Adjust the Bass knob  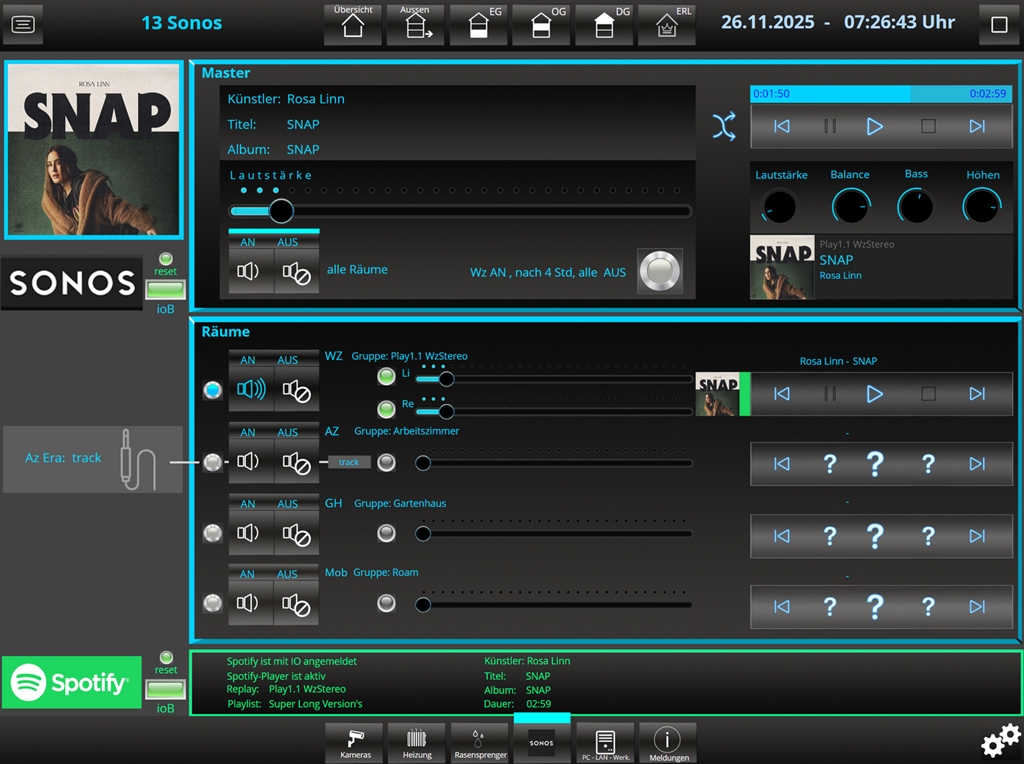[915, 206]
